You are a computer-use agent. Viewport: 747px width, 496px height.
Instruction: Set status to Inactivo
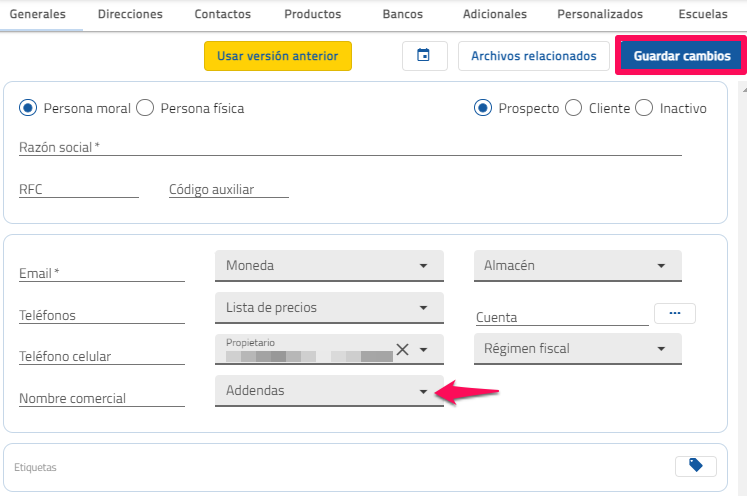pos(645,108)
